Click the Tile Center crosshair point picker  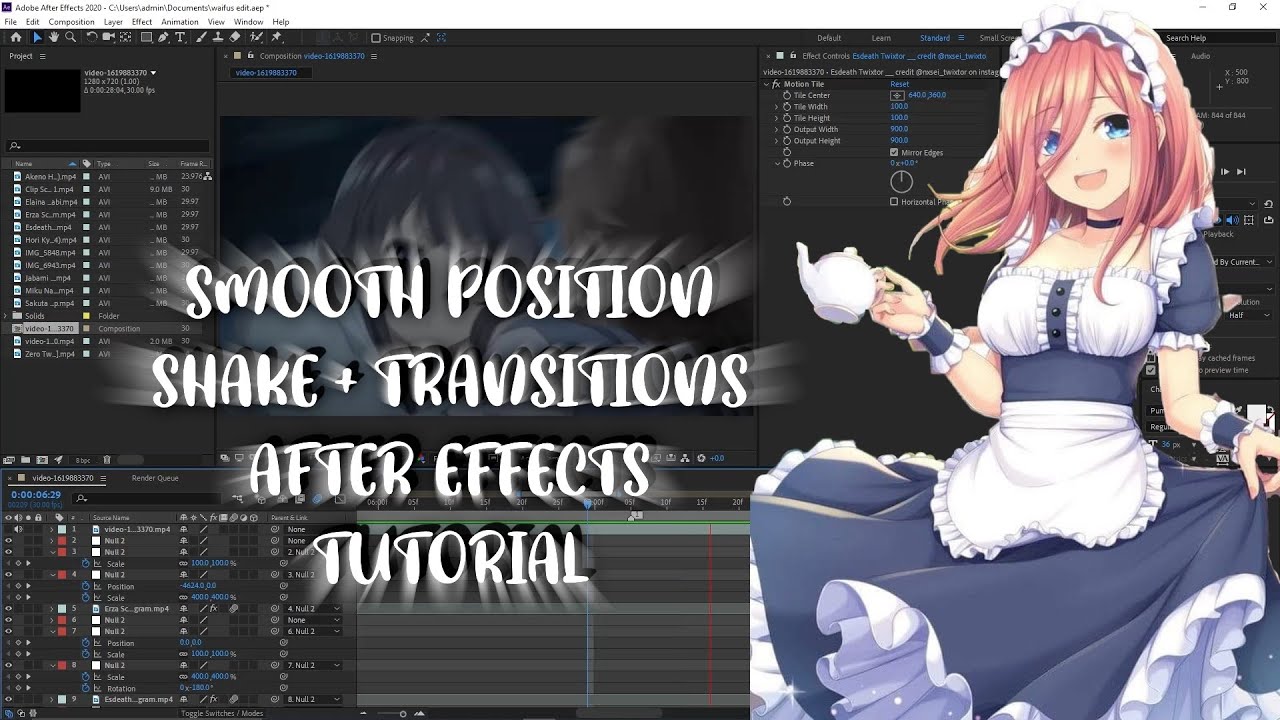pyautogui.click(x=897, y=95)
